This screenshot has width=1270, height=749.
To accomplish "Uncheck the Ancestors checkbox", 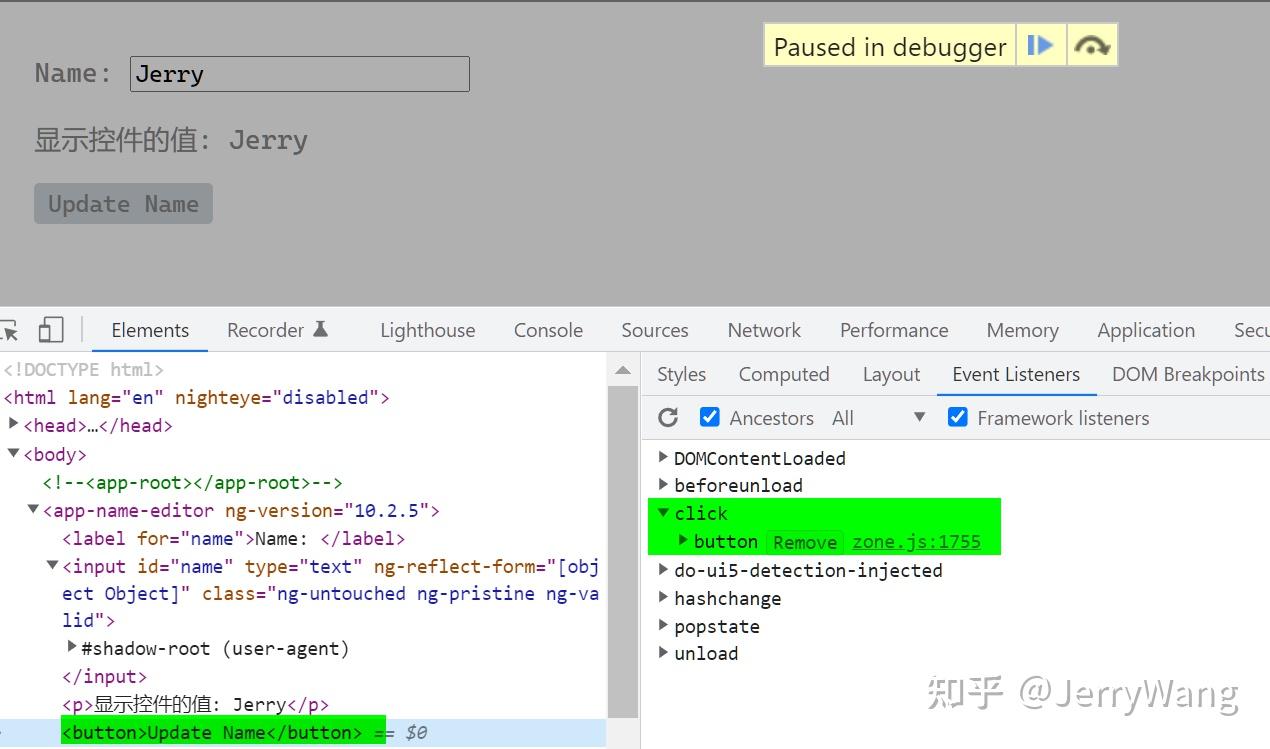I will 710,417.
